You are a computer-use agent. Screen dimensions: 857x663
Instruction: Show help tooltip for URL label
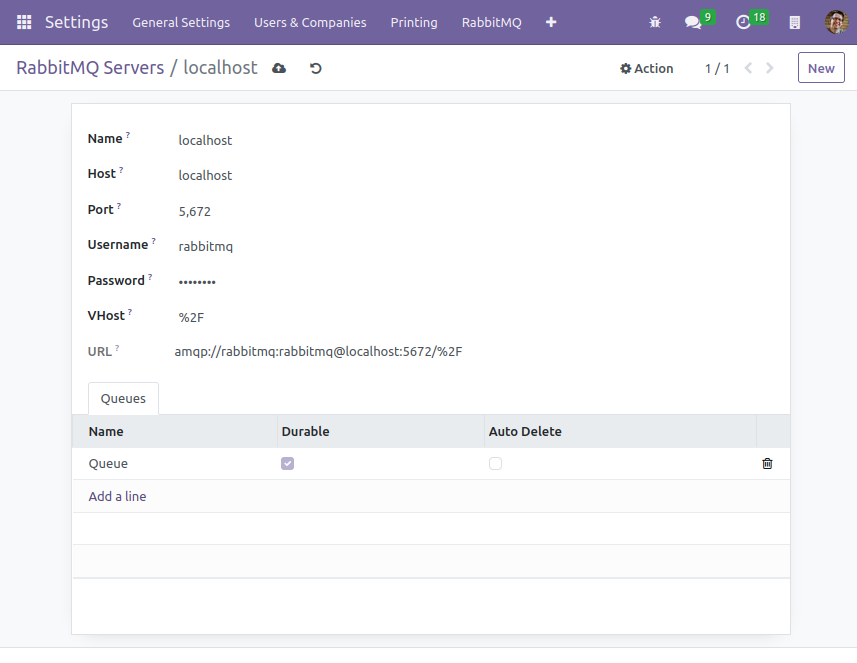point(117,348)
